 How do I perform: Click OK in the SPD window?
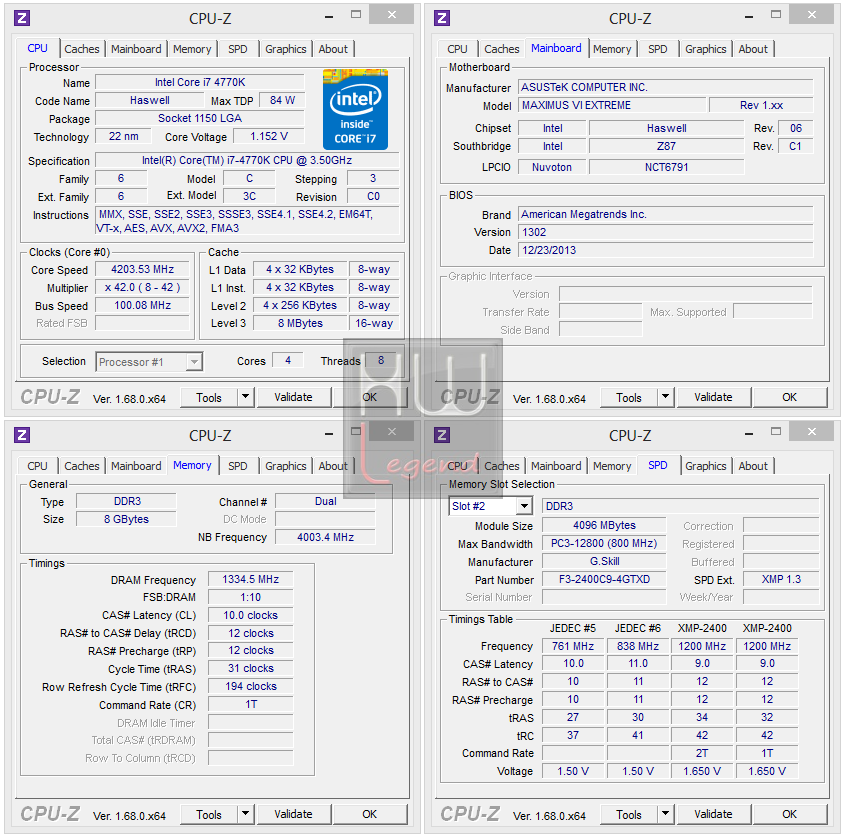[x=789, y=814]
